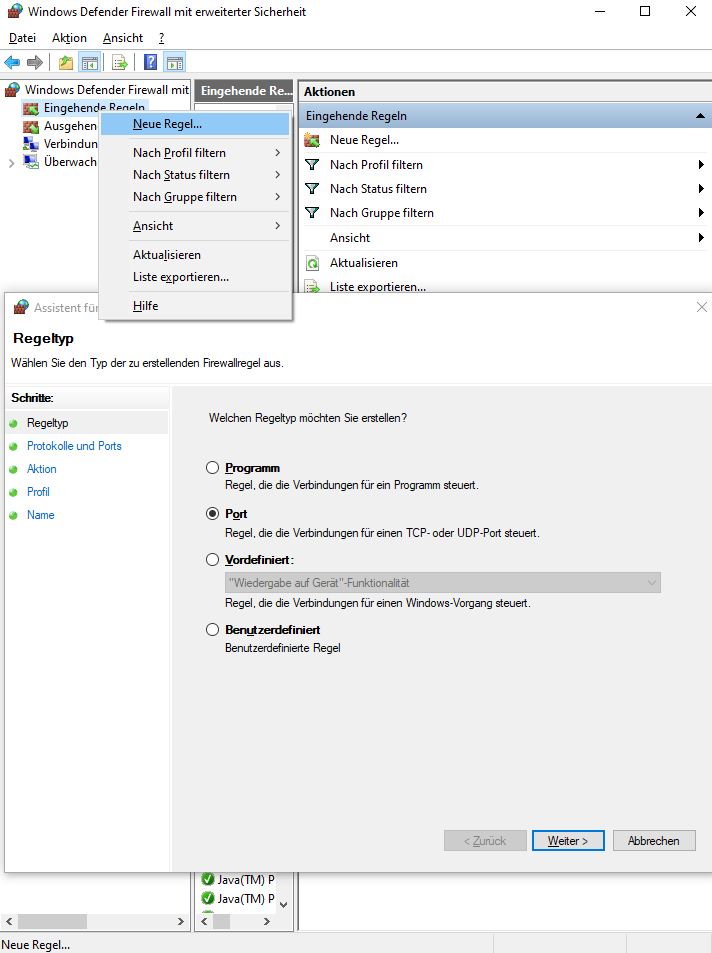Viewport: 712px width, 953px height.
Task: Click the Weiter > button
Action: [x=568, y=841]
